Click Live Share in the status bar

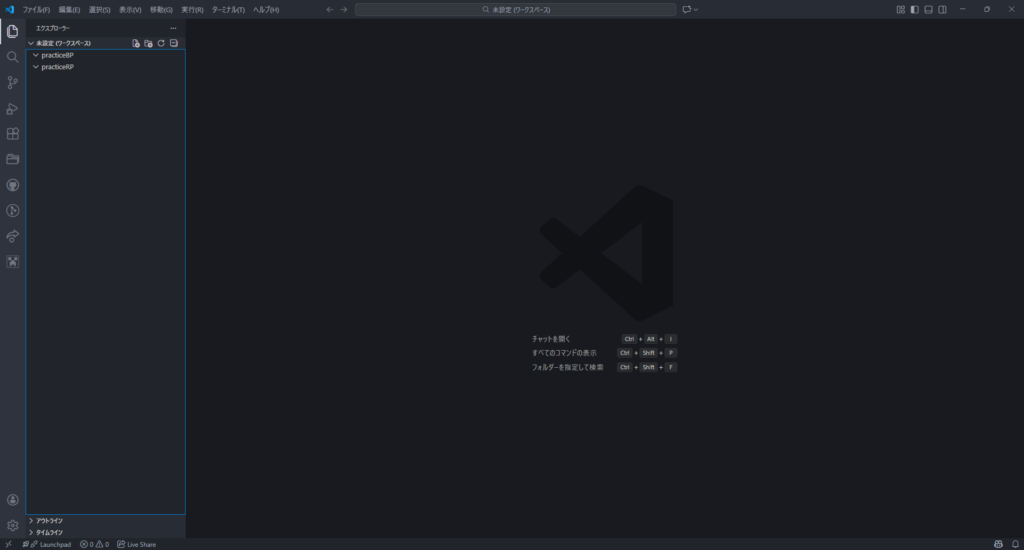137,544
